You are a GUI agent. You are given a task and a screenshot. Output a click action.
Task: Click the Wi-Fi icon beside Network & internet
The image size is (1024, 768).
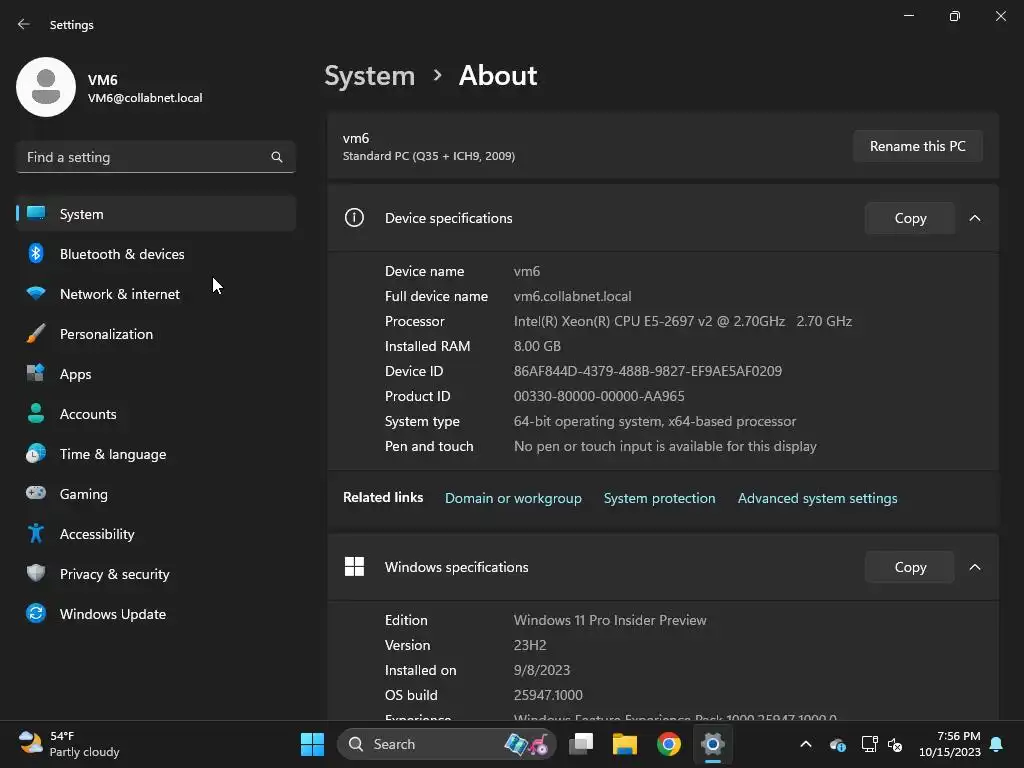(x=36, y=293)
